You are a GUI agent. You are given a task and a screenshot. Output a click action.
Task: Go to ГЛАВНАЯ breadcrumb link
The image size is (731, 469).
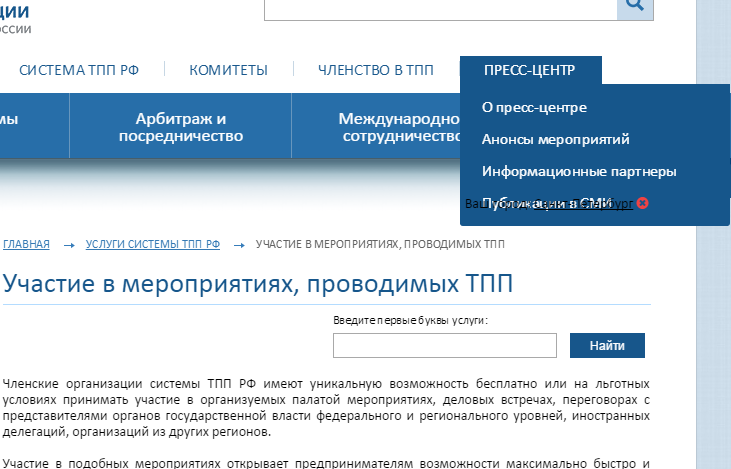[x=26, y=244]
